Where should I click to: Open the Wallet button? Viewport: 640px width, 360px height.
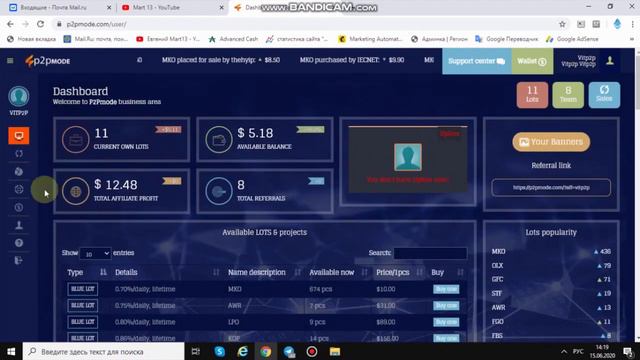coord(532,61)
